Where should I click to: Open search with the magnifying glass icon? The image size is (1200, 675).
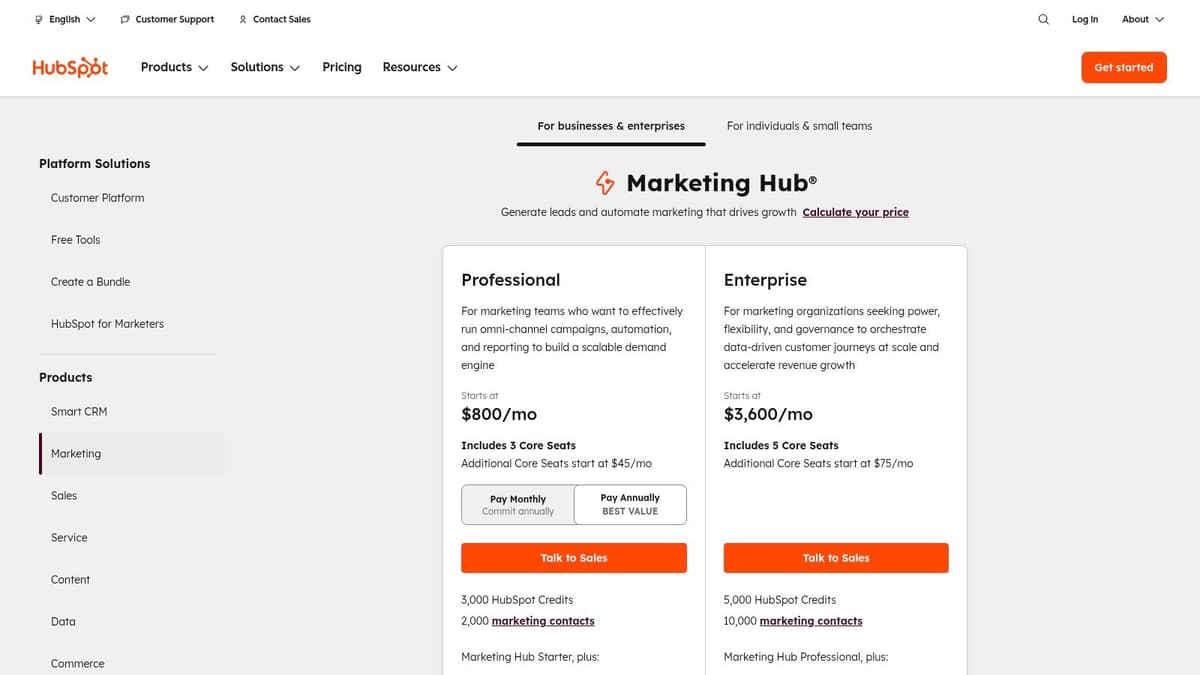[x=1043, y=19]
